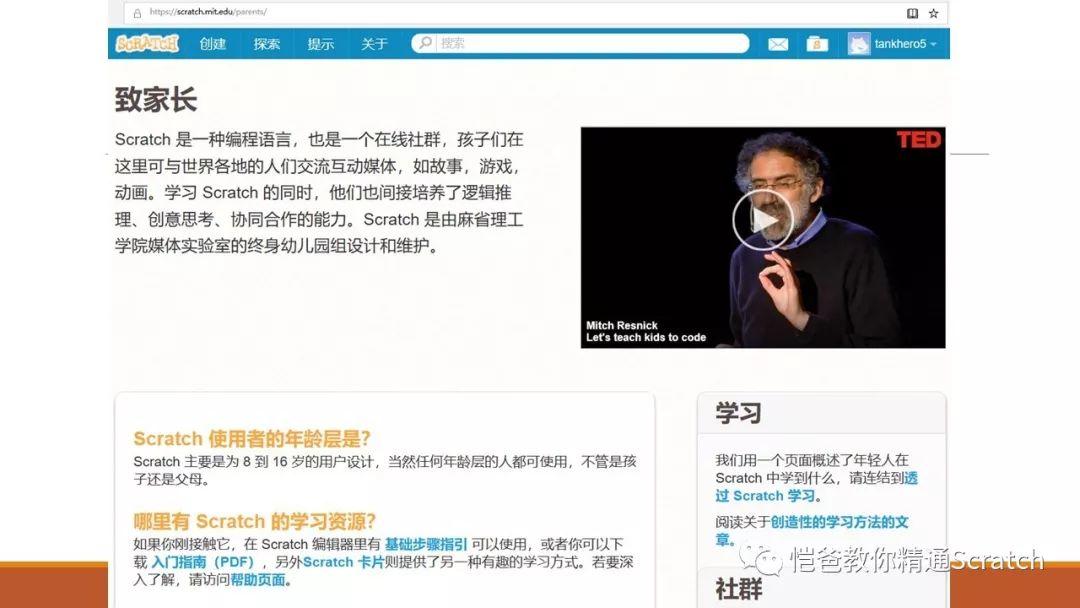
Task: Open the messages envelope icon
Action: [x=778, y=44]
